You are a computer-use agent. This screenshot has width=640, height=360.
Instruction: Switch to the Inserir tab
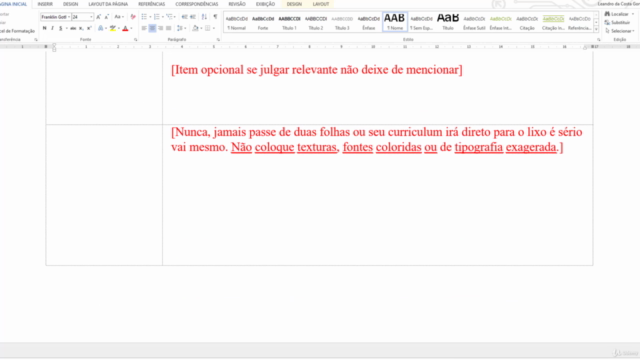pos(45,4)
